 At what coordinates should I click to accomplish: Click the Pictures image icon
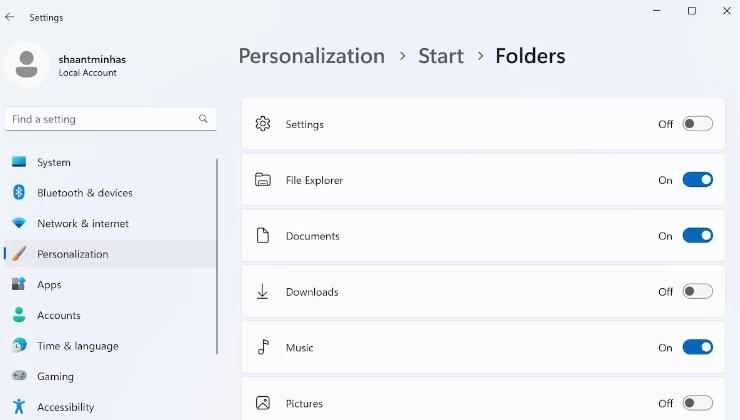click(x=263, y=403)
